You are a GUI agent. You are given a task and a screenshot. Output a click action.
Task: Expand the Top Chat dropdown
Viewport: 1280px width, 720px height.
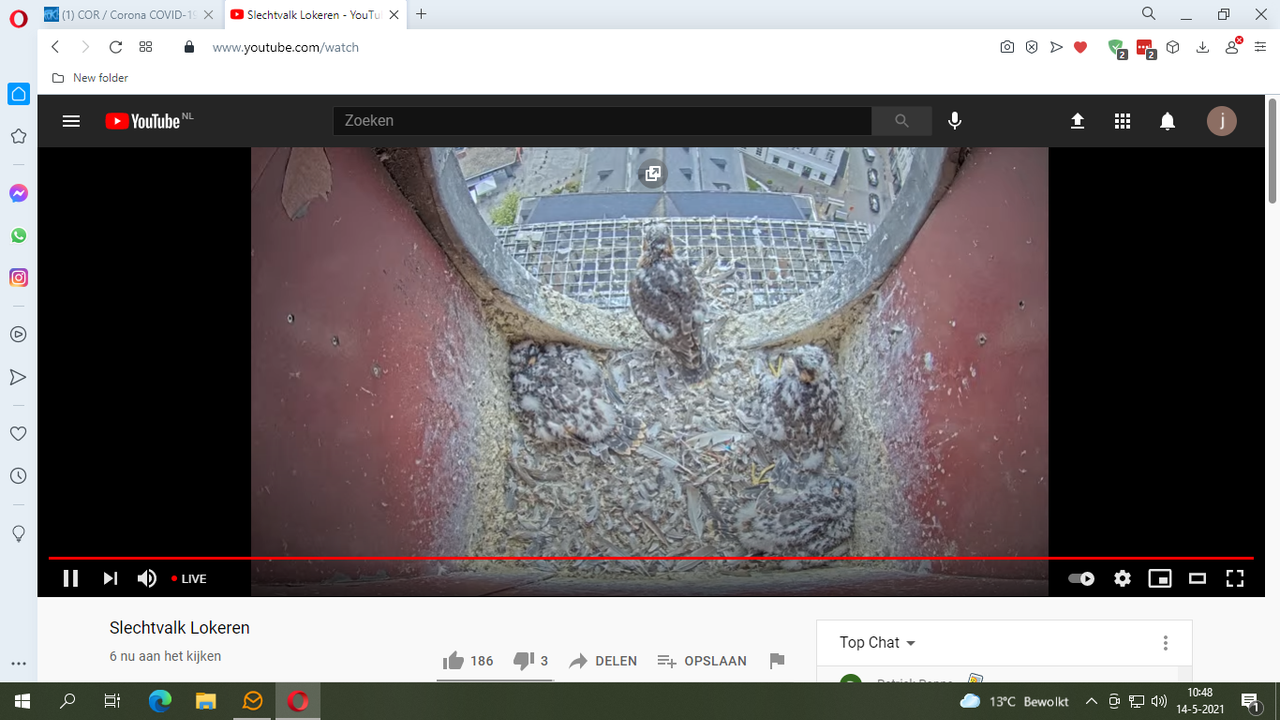coord(878,643)
